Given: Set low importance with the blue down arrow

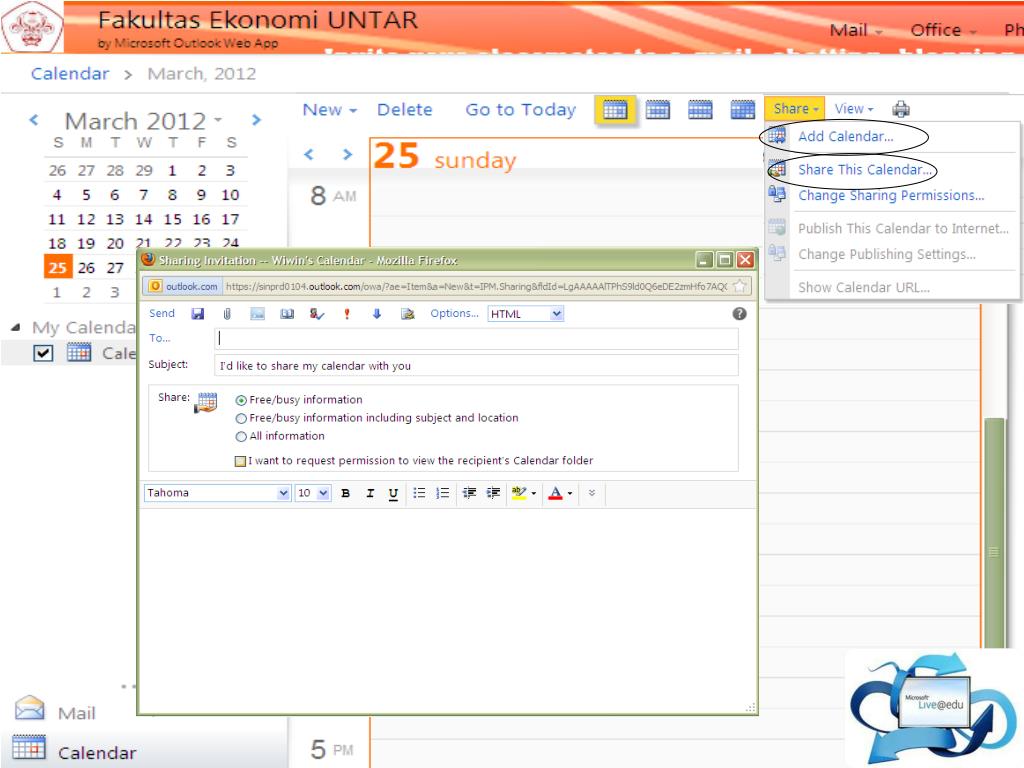Looking at the screenshot, I should click(377, 314).
